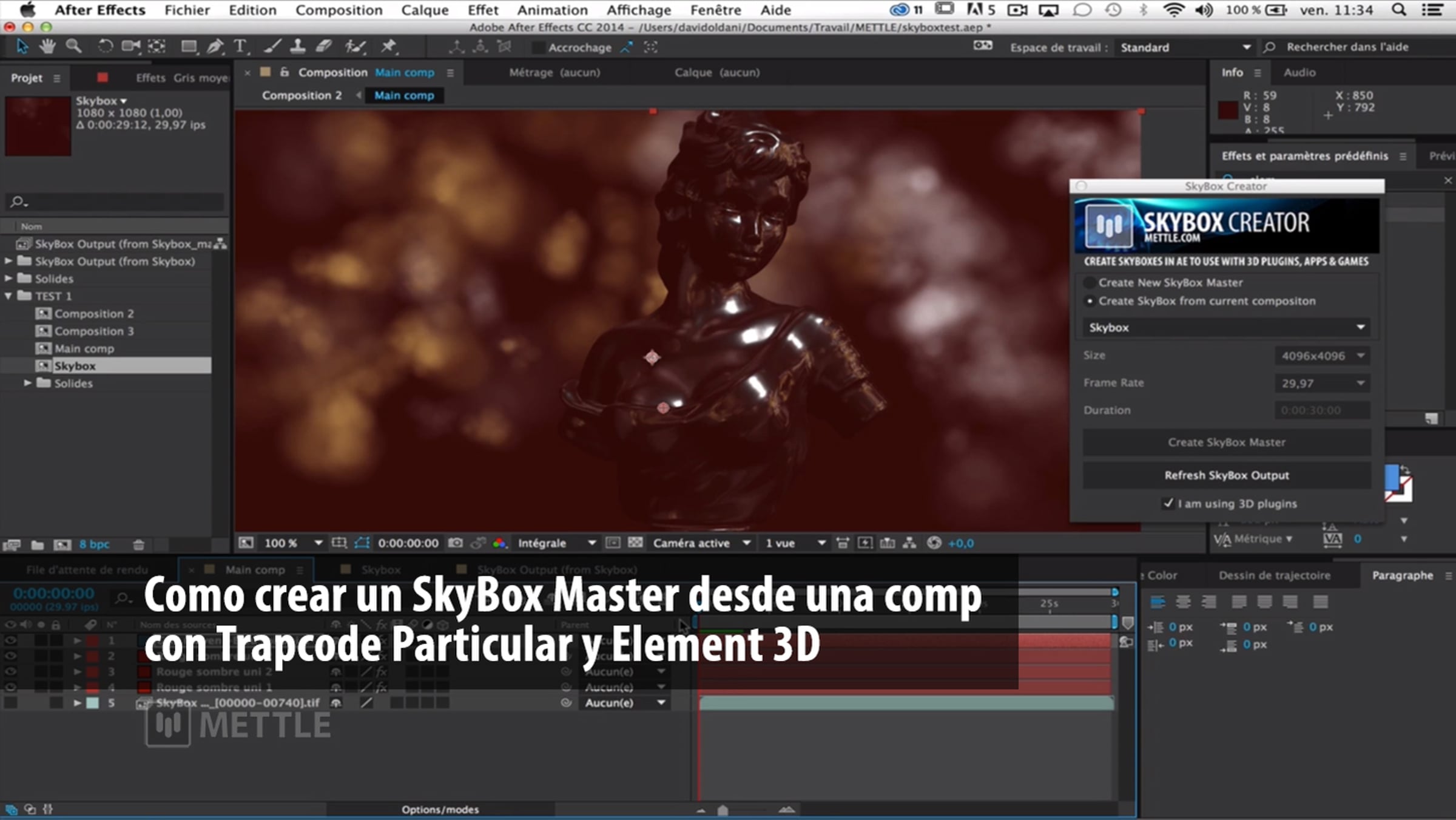This screenshot has height=820, width=1456.
Task: Select the Puppet Pin tool
Action: [x=388, y=47]
